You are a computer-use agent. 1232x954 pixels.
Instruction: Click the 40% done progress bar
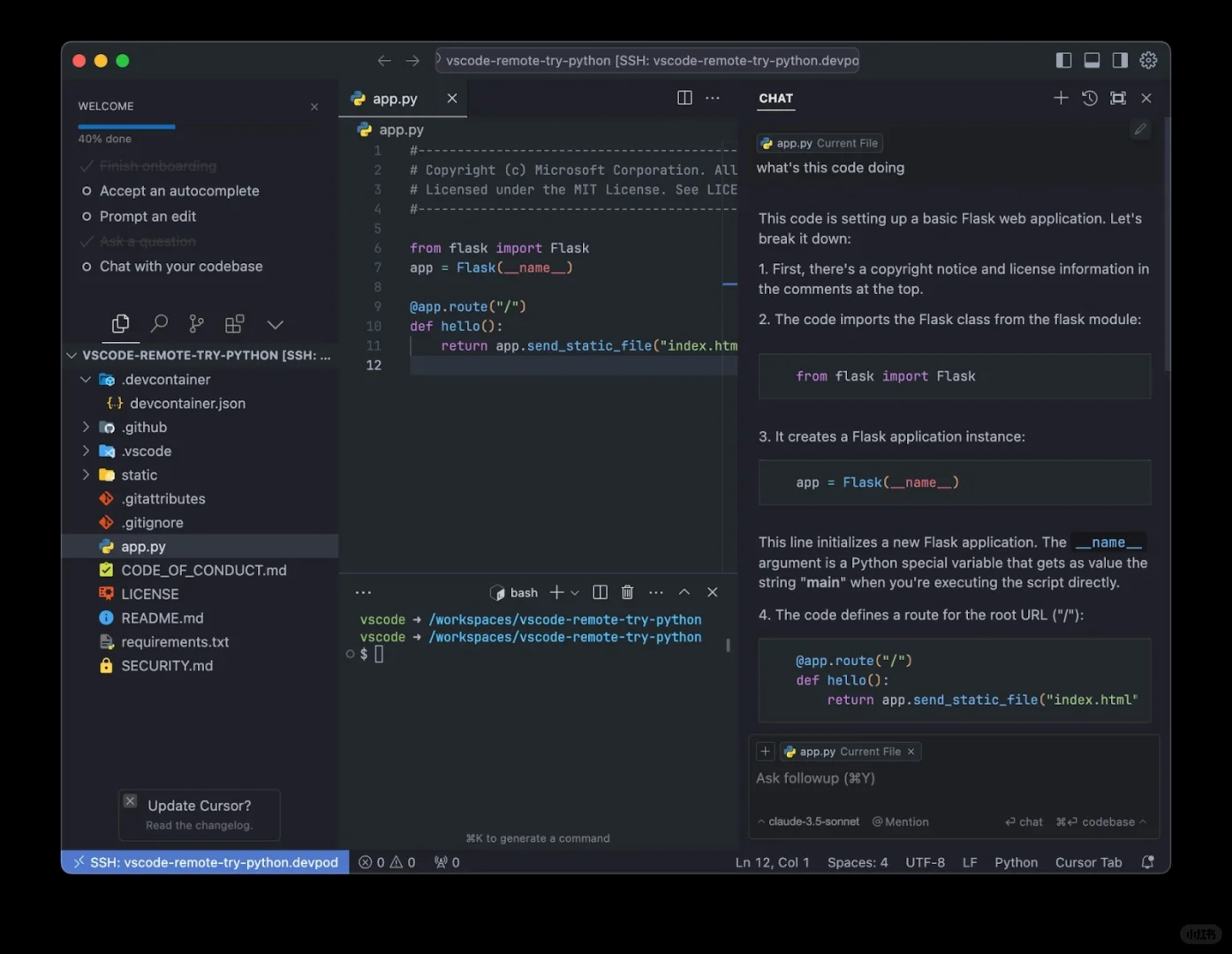[126, 127]
